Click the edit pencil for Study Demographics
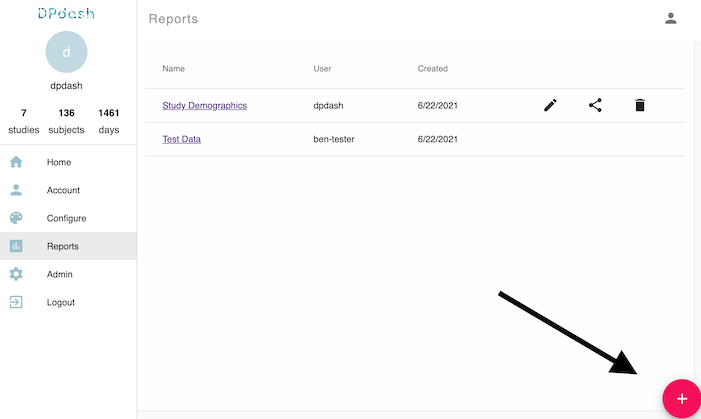This screenshot has height=419, width=701. 550,106
